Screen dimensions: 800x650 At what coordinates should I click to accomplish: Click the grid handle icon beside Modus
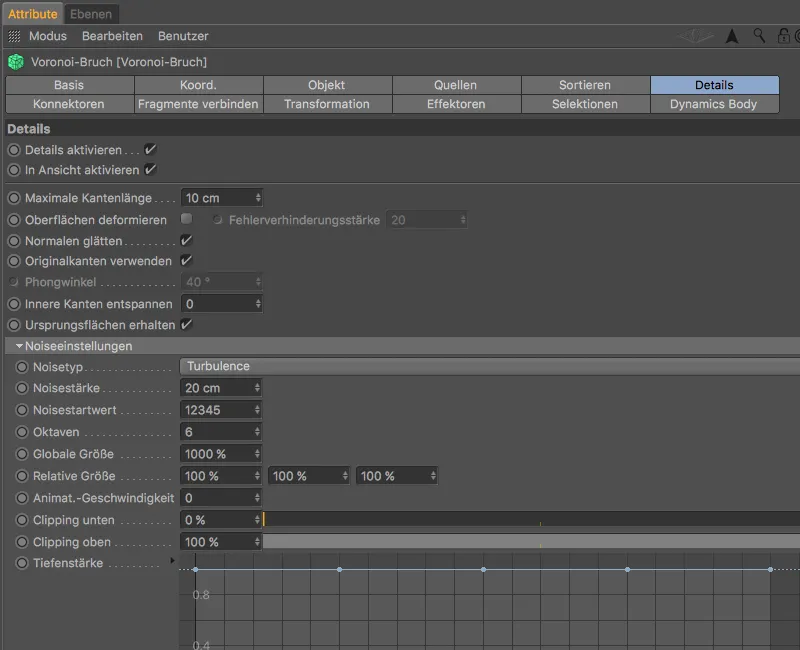14,36
